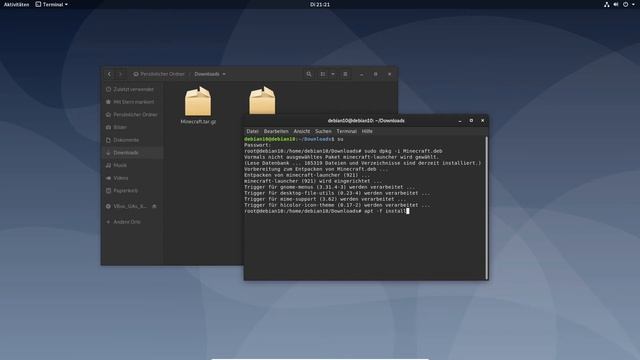
Task: Open the Ansicht menu in Terminal
Action: click(302, 131)
